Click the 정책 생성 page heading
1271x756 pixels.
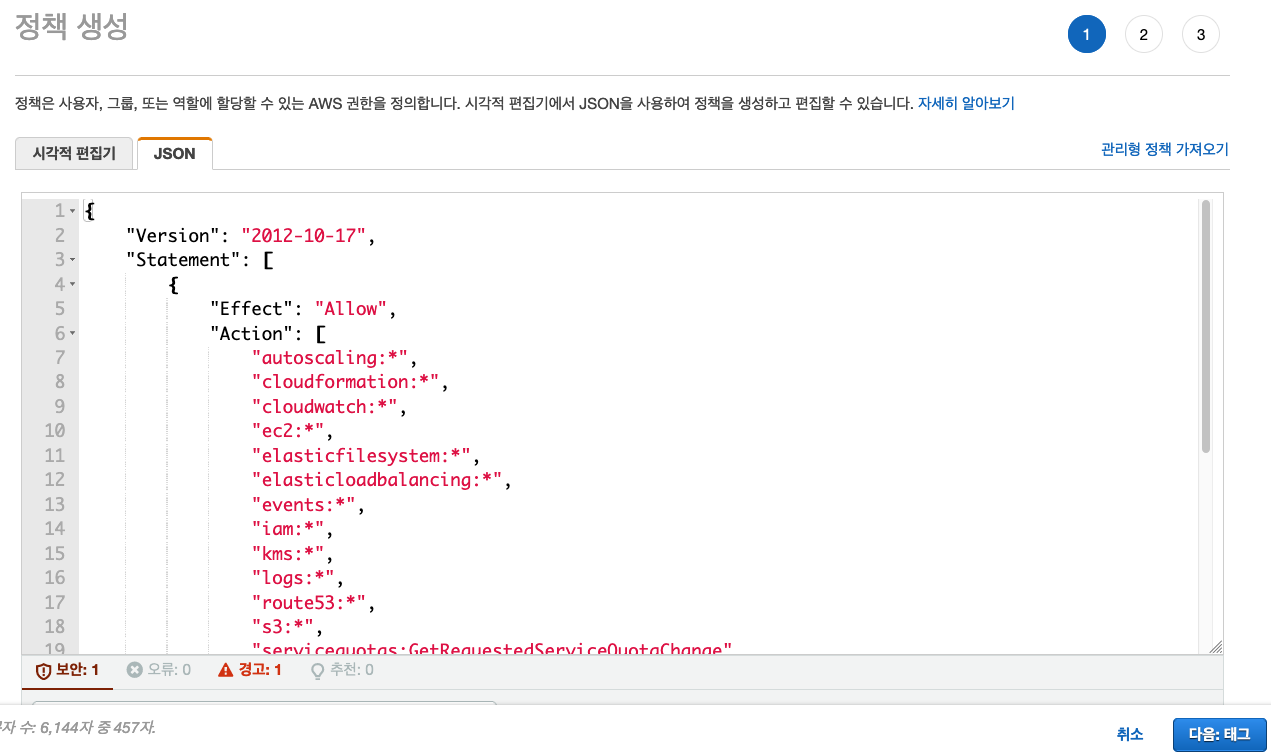pyautogui.click(x=72, y=27)
